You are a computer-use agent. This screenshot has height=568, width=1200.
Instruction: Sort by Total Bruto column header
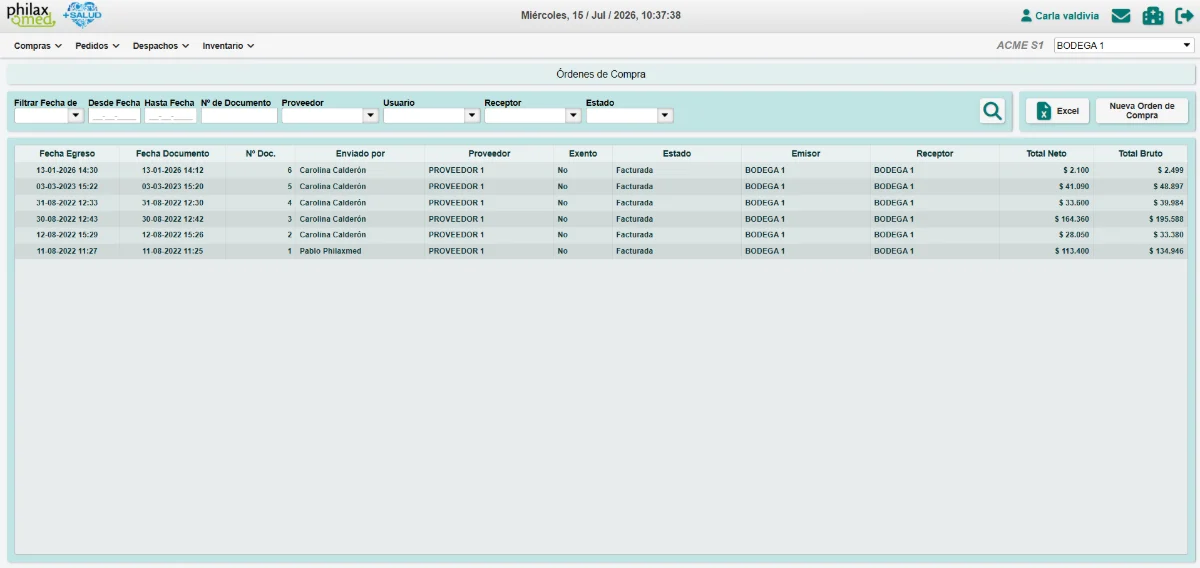pos(1140,154)
